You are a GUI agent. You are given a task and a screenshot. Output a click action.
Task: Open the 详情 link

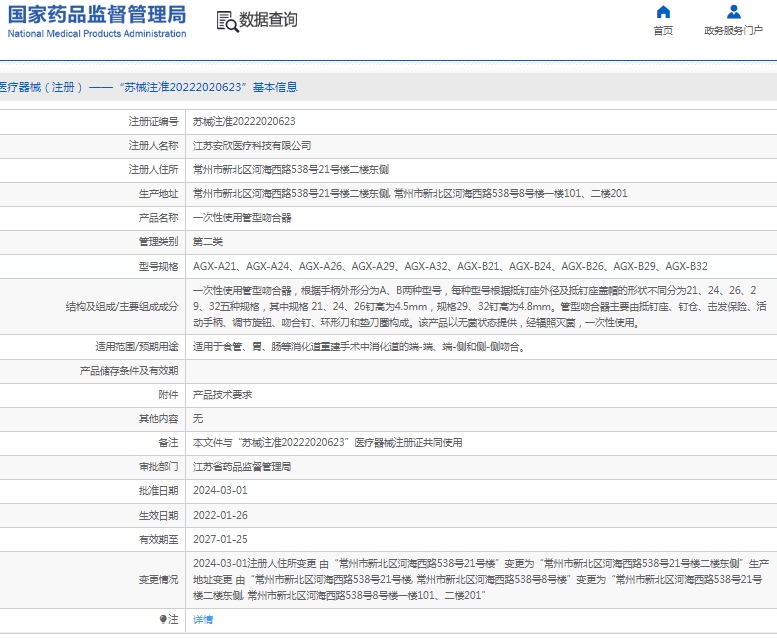[x=203, y=619]
